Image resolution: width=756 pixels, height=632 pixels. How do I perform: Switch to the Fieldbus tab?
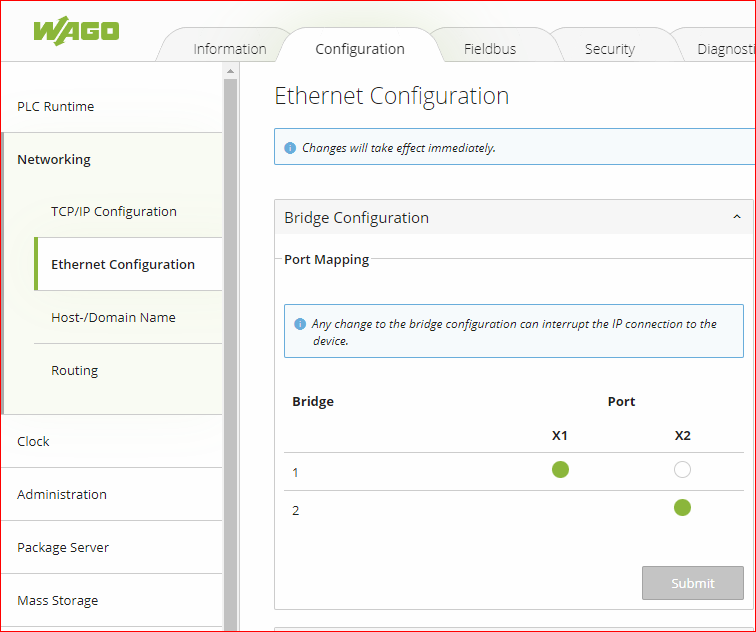(490, 49)
